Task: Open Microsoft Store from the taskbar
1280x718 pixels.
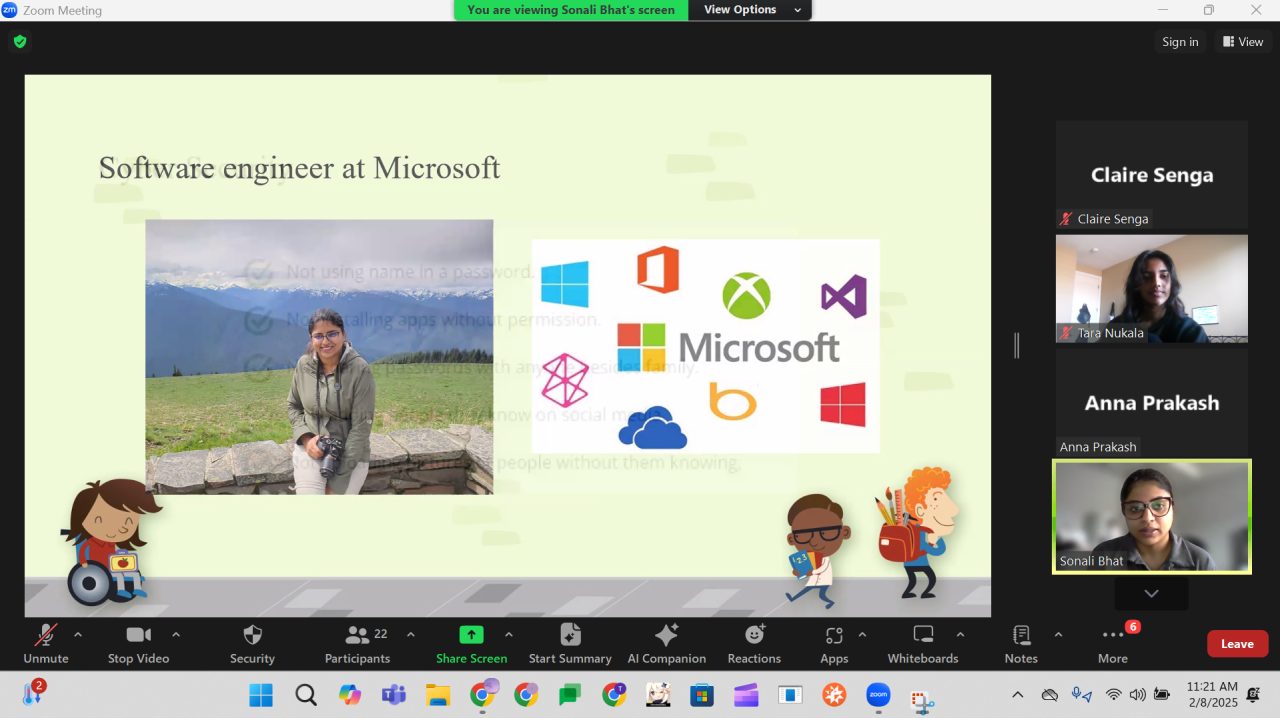Action: coord(702,694)
